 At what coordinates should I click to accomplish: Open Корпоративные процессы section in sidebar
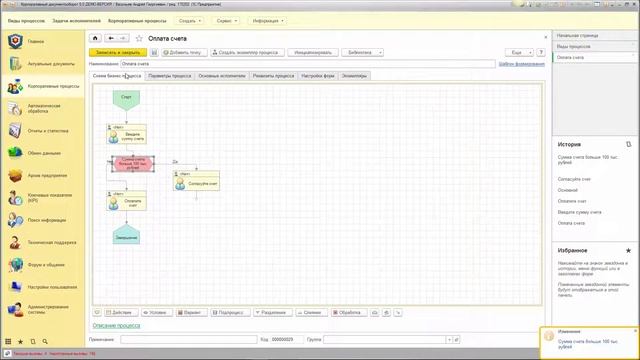click(42, 87)
